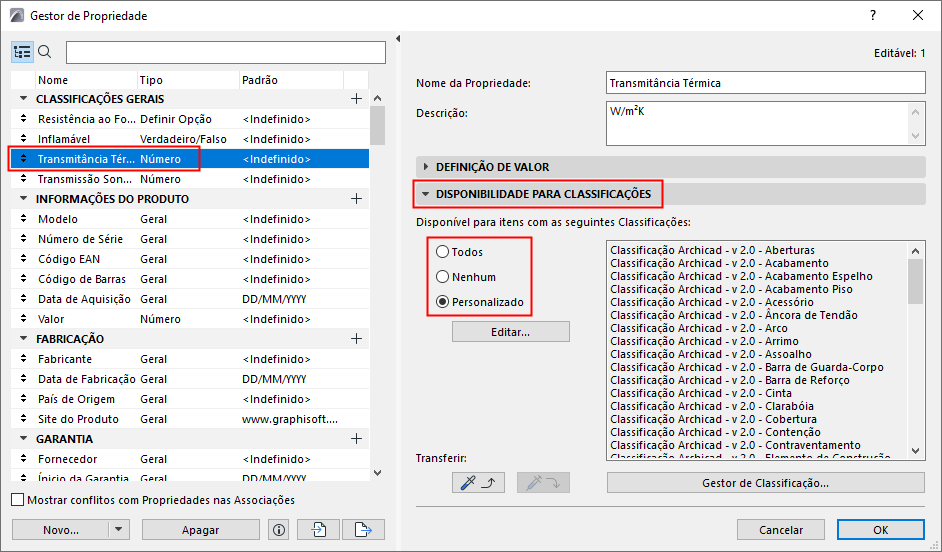This screenshot has width=942, height=552.
Task: Click property list scrollbar down arrow
Action: pyautogui.click(x=377, y=473)
